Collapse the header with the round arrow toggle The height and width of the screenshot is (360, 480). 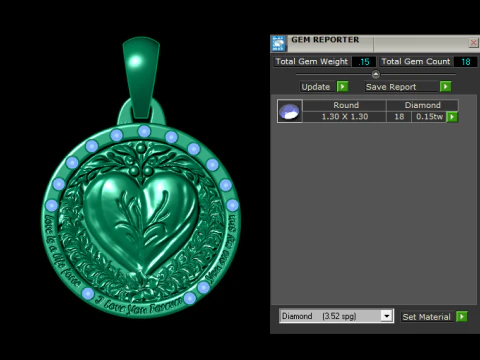[376, 74]
